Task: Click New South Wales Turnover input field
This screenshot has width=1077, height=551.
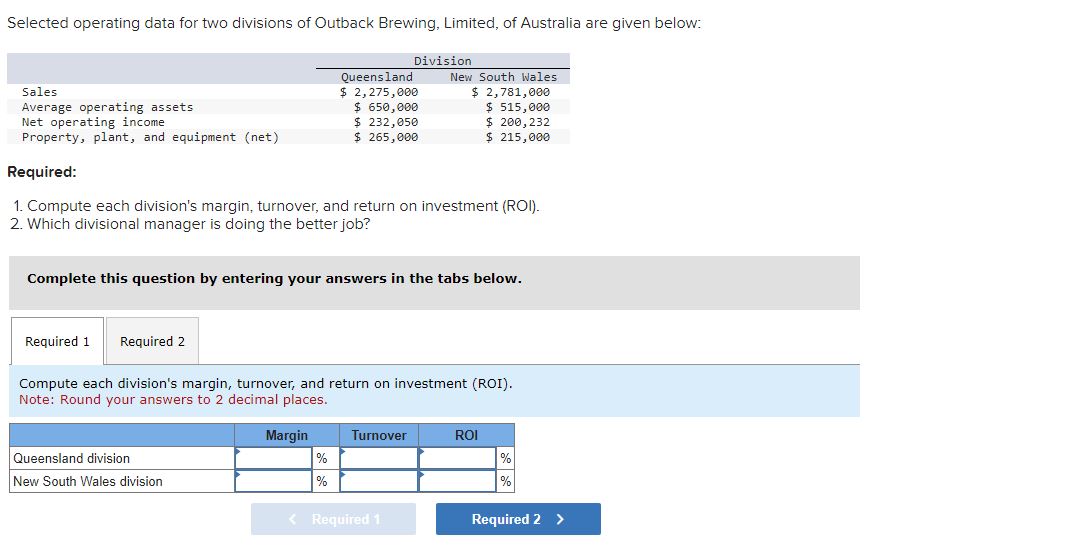Action: (x=379, y=481)
